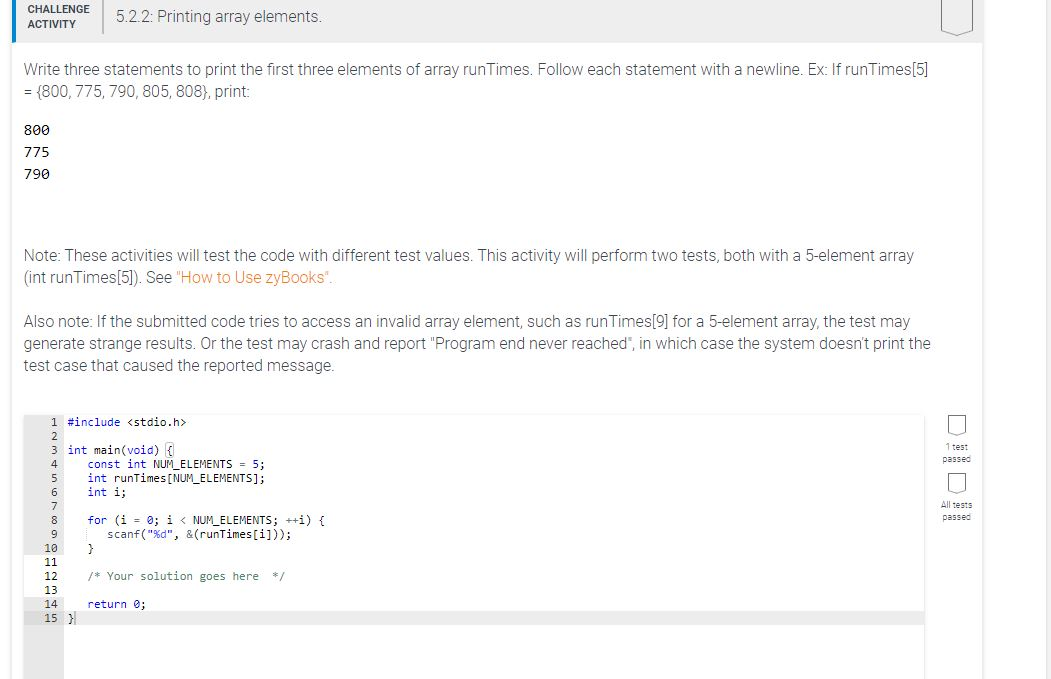Click the closing brace on line 15
The height and width of the screenshot is (679, 1051).
tap(70, 618)
